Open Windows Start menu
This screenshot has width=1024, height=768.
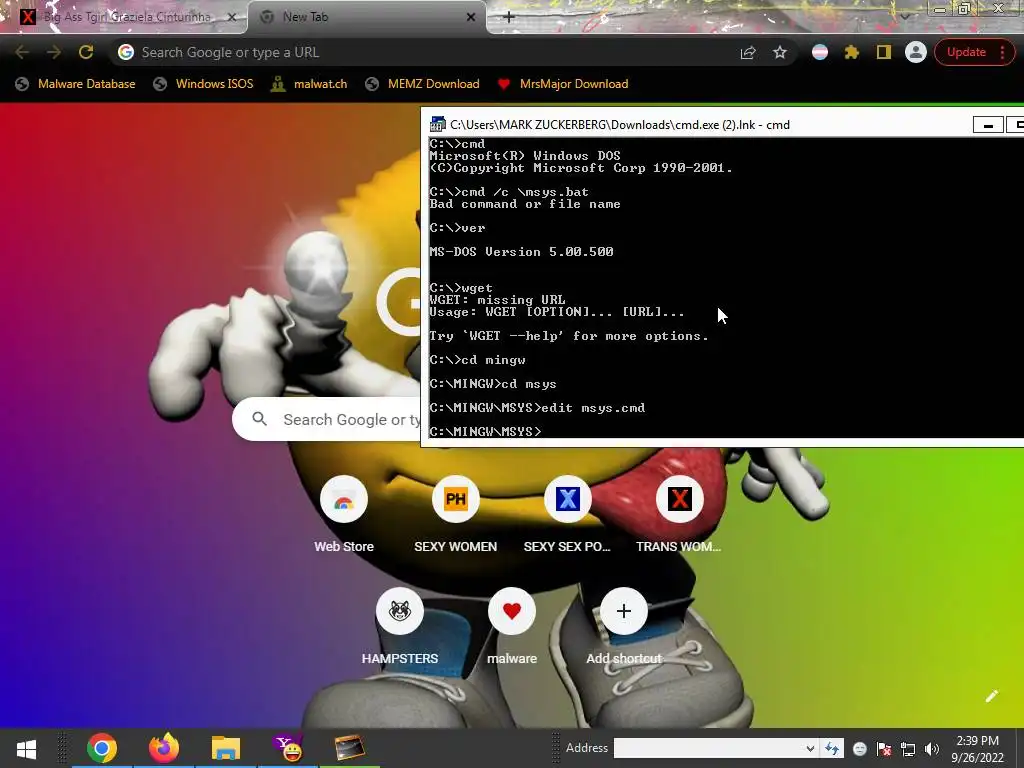26,748
